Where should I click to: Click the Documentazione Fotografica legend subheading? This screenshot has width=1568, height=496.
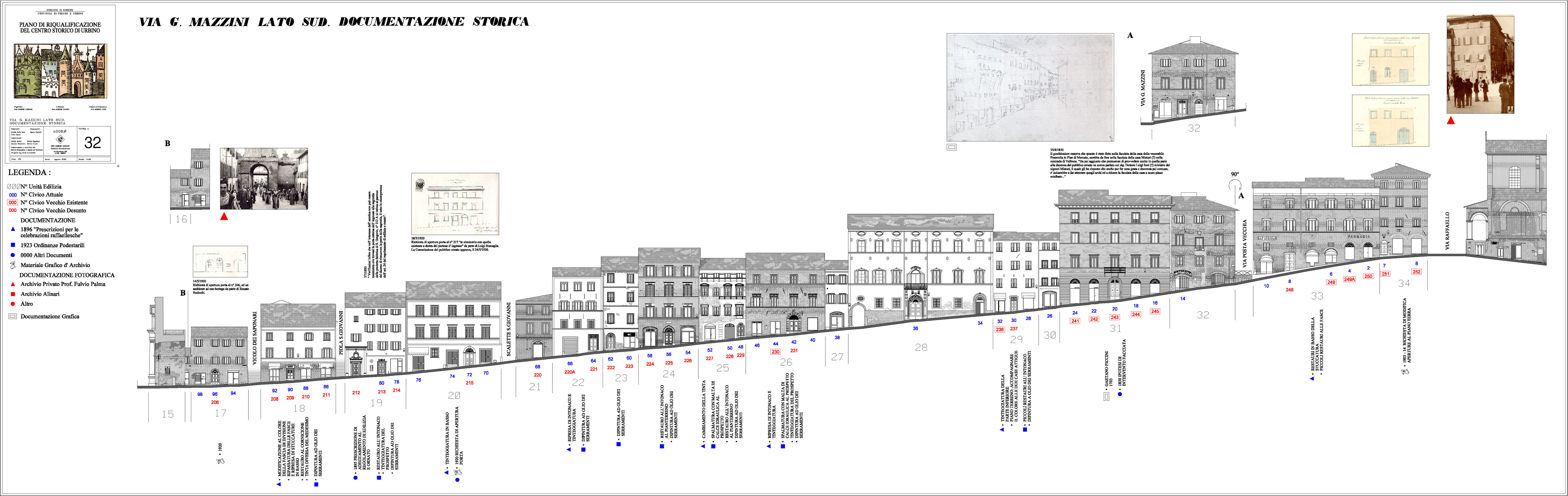click(67, 275)
